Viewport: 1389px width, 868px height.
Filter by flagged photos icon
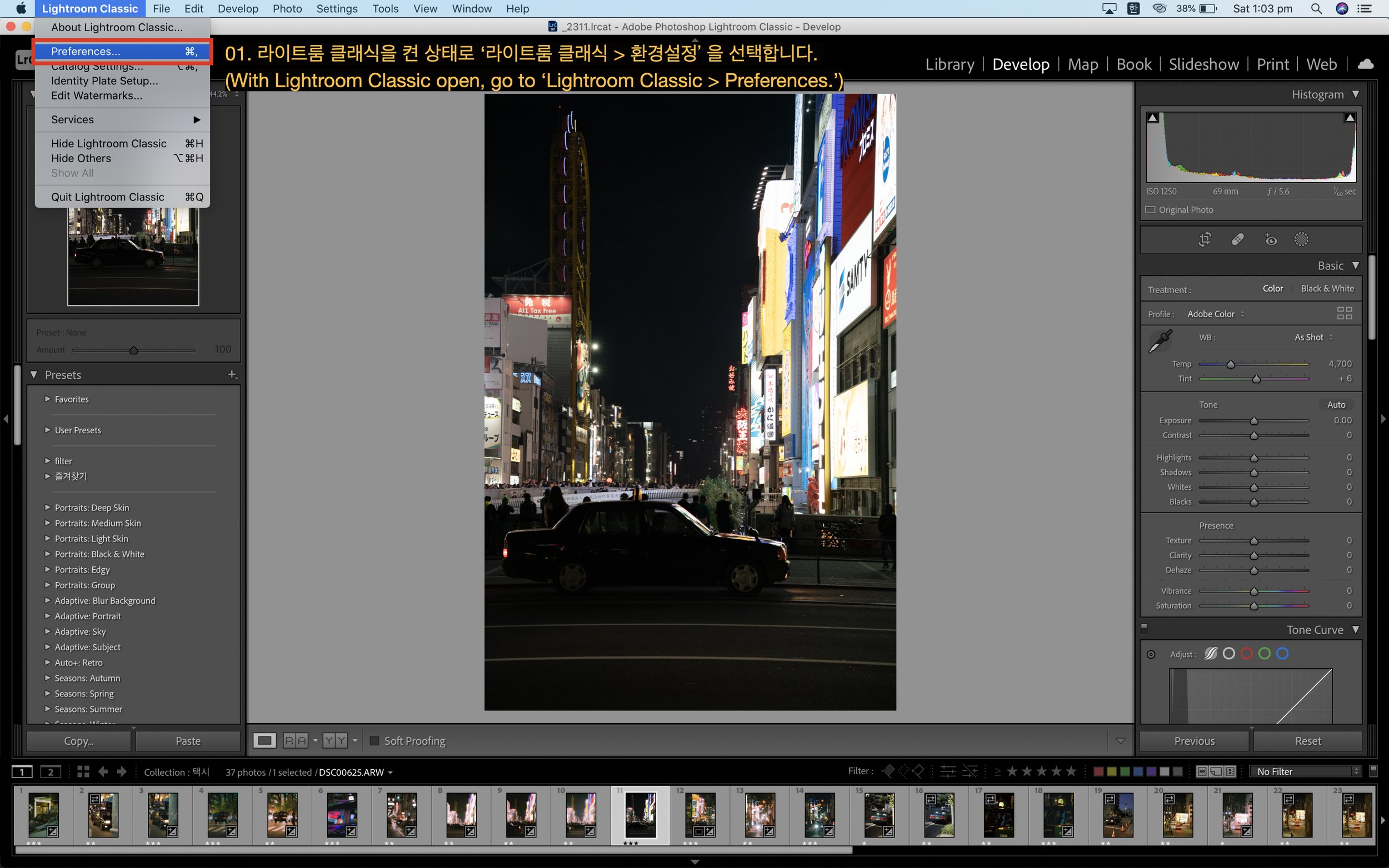tap(888, 771)
